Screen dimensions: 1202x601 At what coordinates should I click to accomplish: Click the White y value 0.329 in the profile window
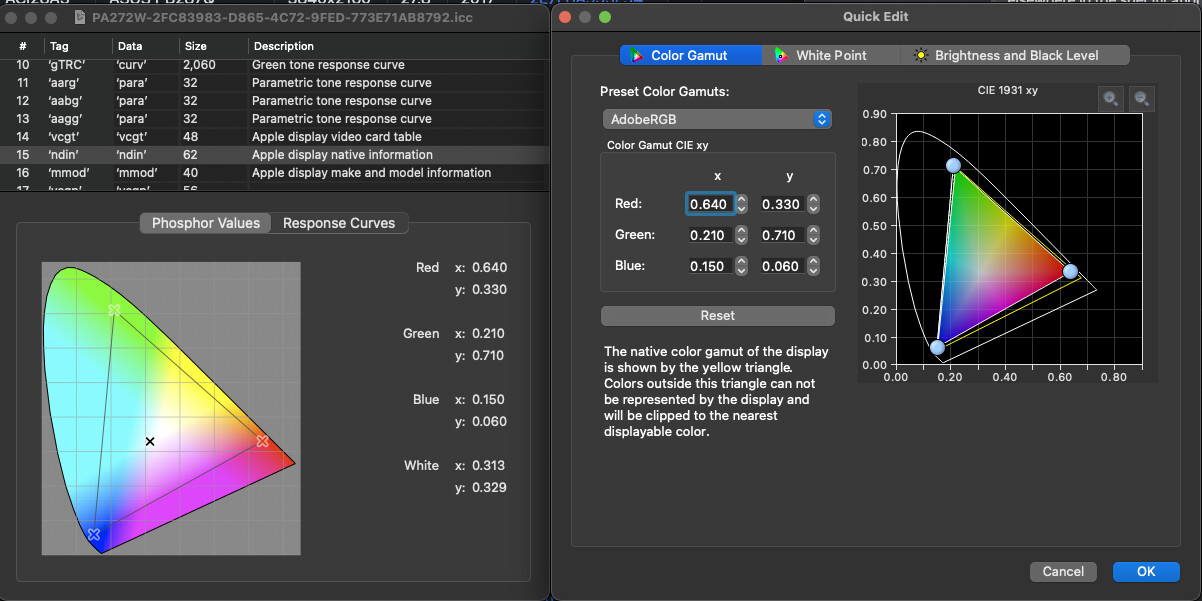tap(489, 487)
